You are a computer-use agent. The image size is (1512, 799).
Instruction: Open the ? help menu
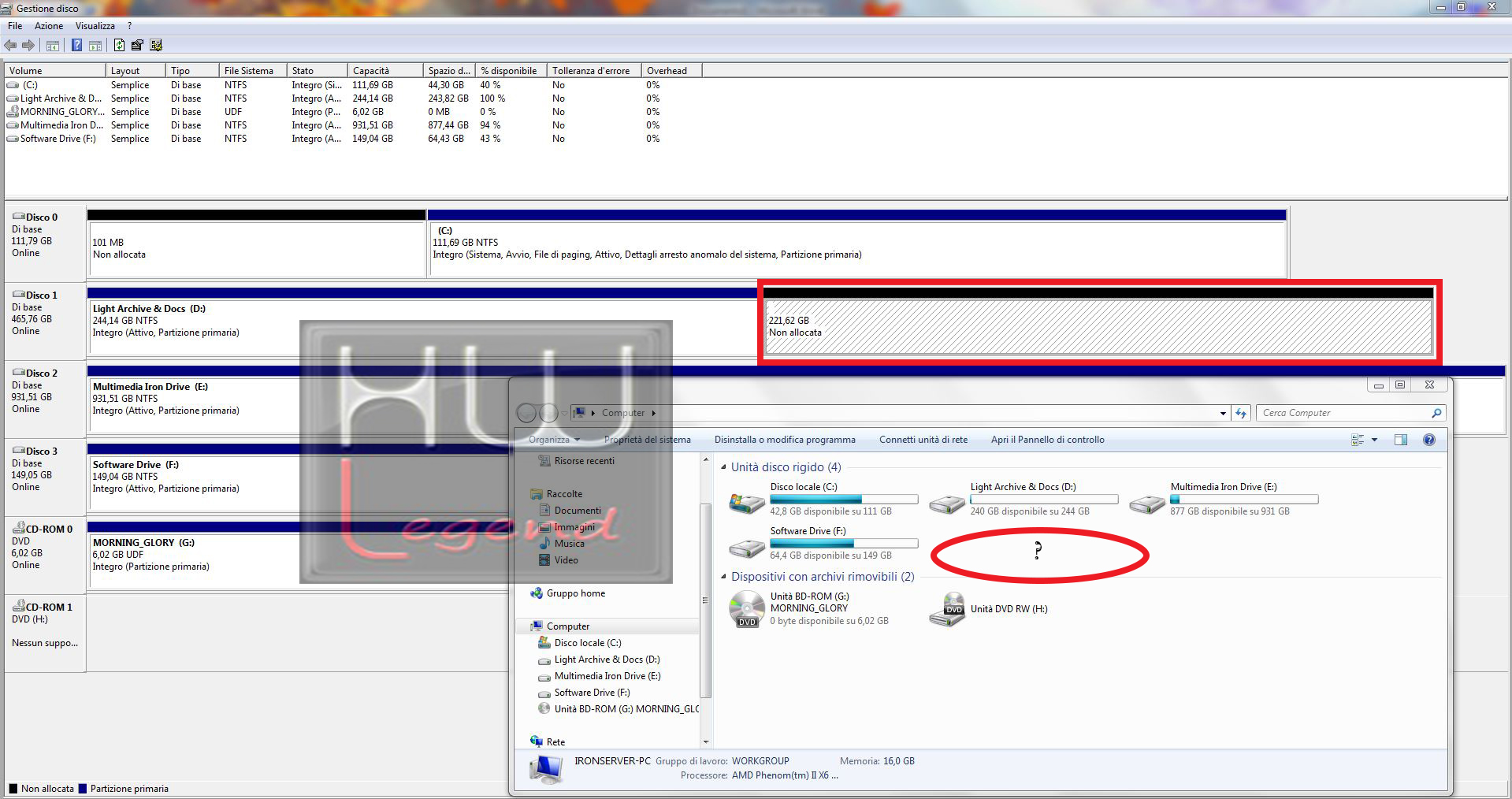point(130,26)
